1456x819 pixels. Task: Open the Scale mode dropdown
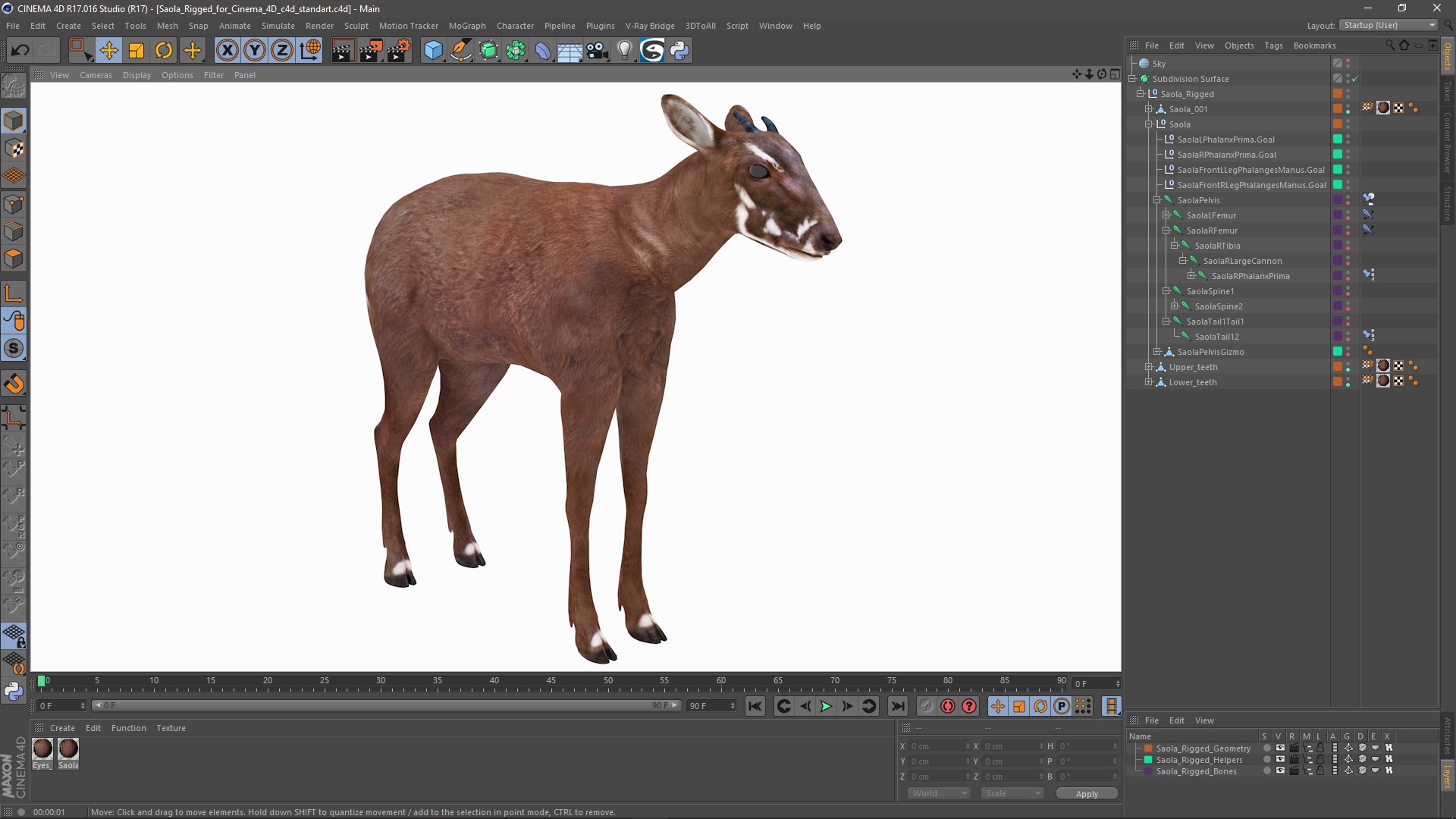[1012, 793]
